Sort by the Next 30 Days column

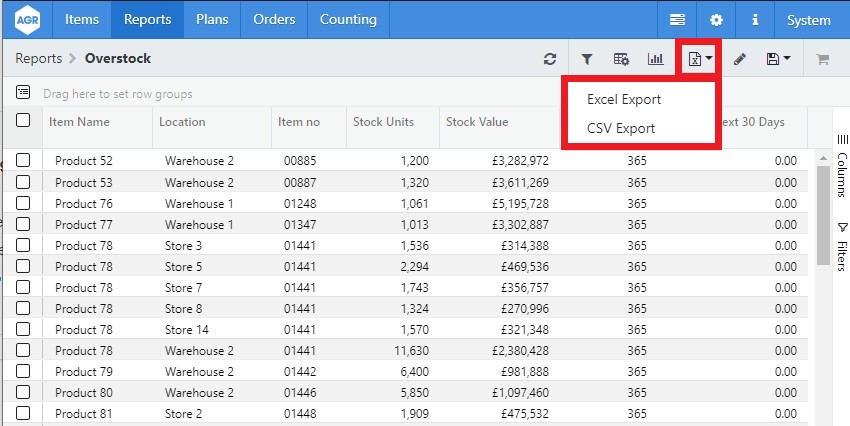pyautogui.click(x=753, y=122)
